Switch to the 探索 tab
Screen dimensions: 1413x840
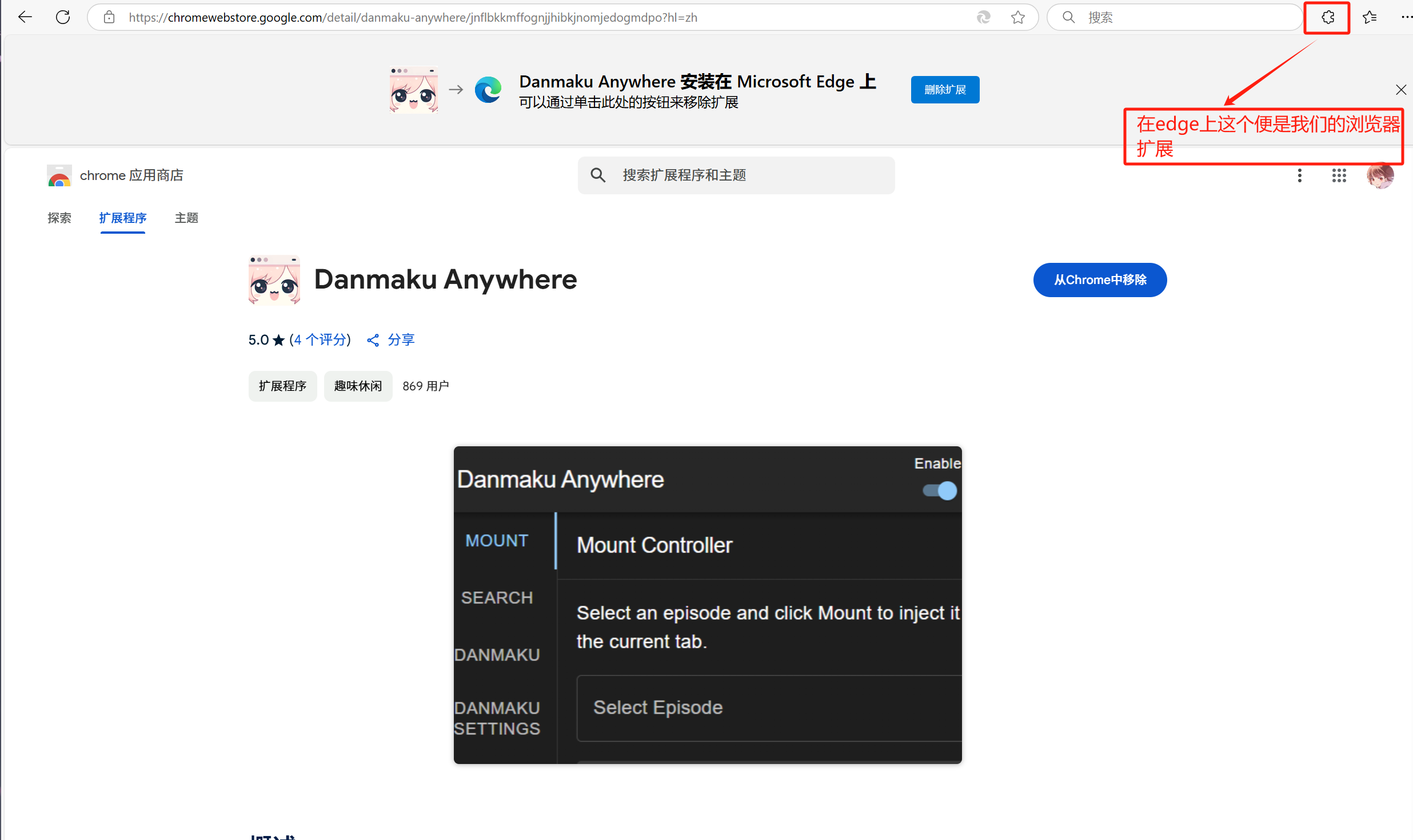point(59,218)
